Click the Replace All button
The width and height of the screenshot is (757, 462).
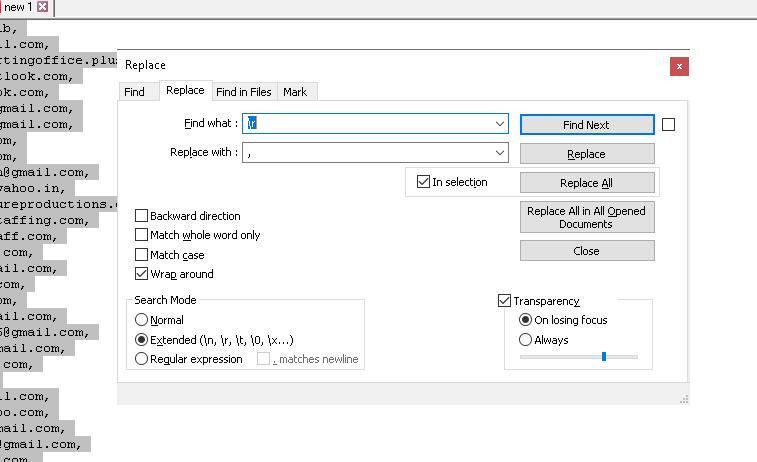click(587, 183)
